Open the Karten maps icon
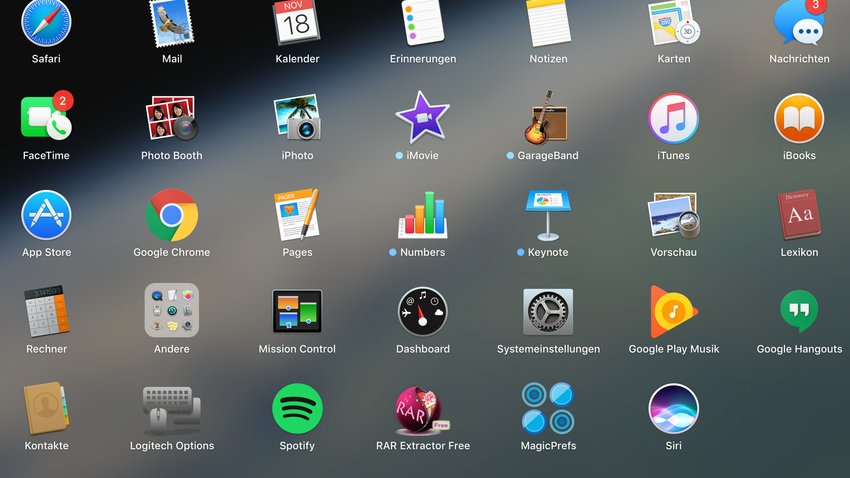850x478 pixels. click(674, 22)
